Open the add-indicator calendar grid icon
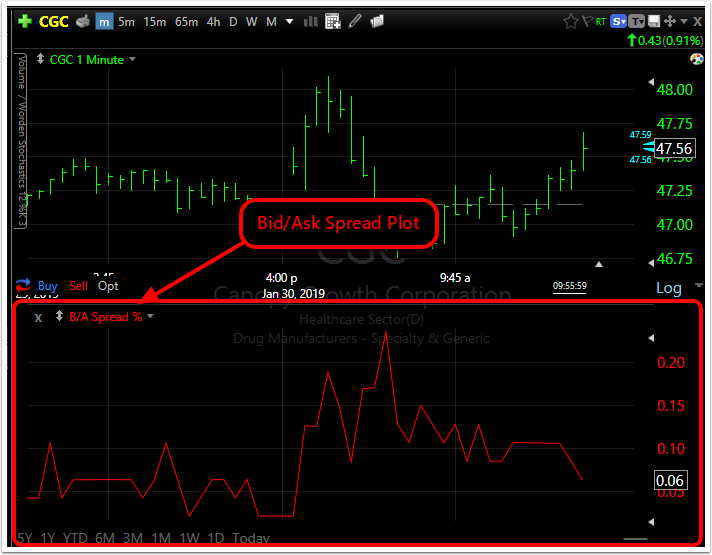712x555 pixels. (x=333, y=21)
